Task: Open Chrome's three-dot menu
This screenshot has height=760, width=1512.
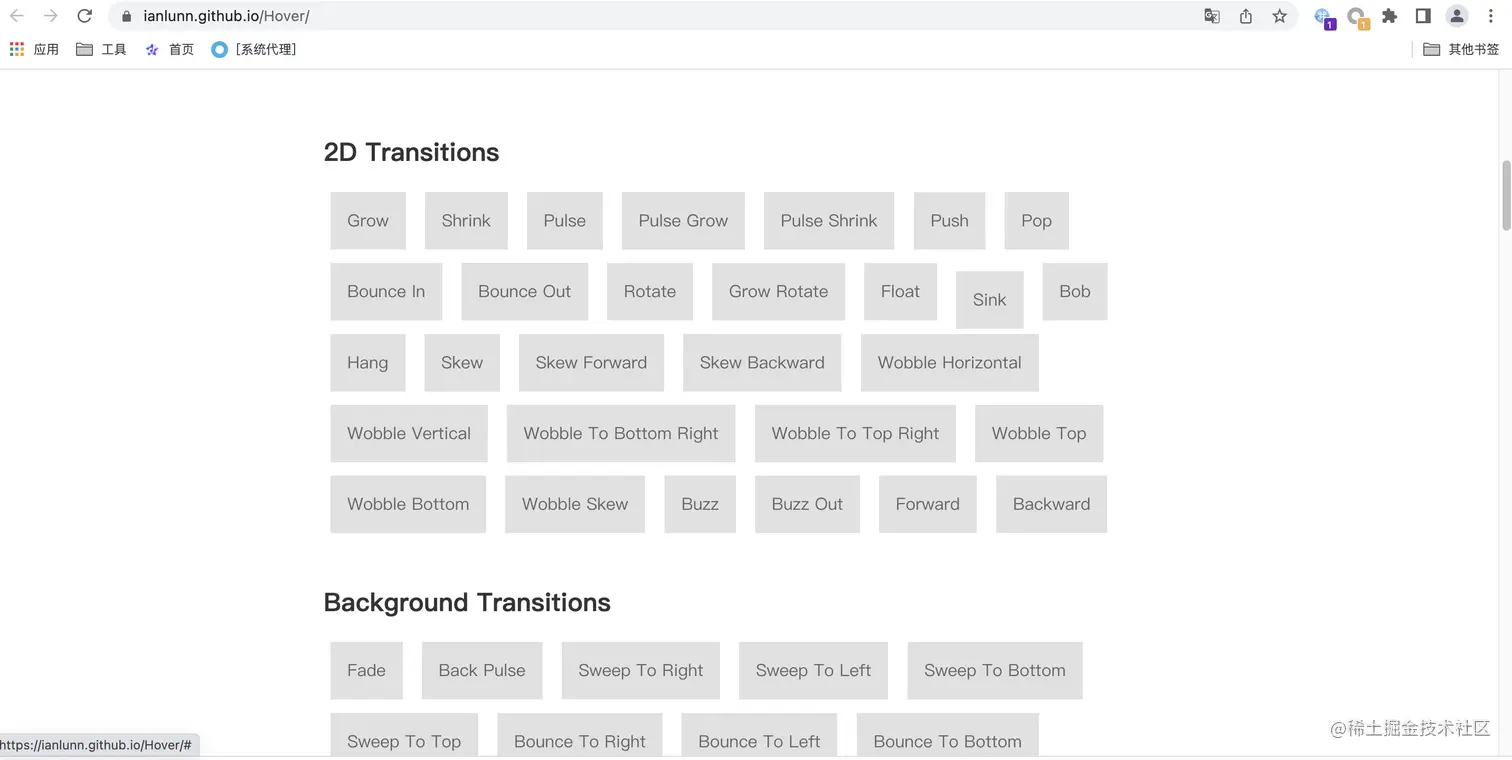Action: (1491, 16)
